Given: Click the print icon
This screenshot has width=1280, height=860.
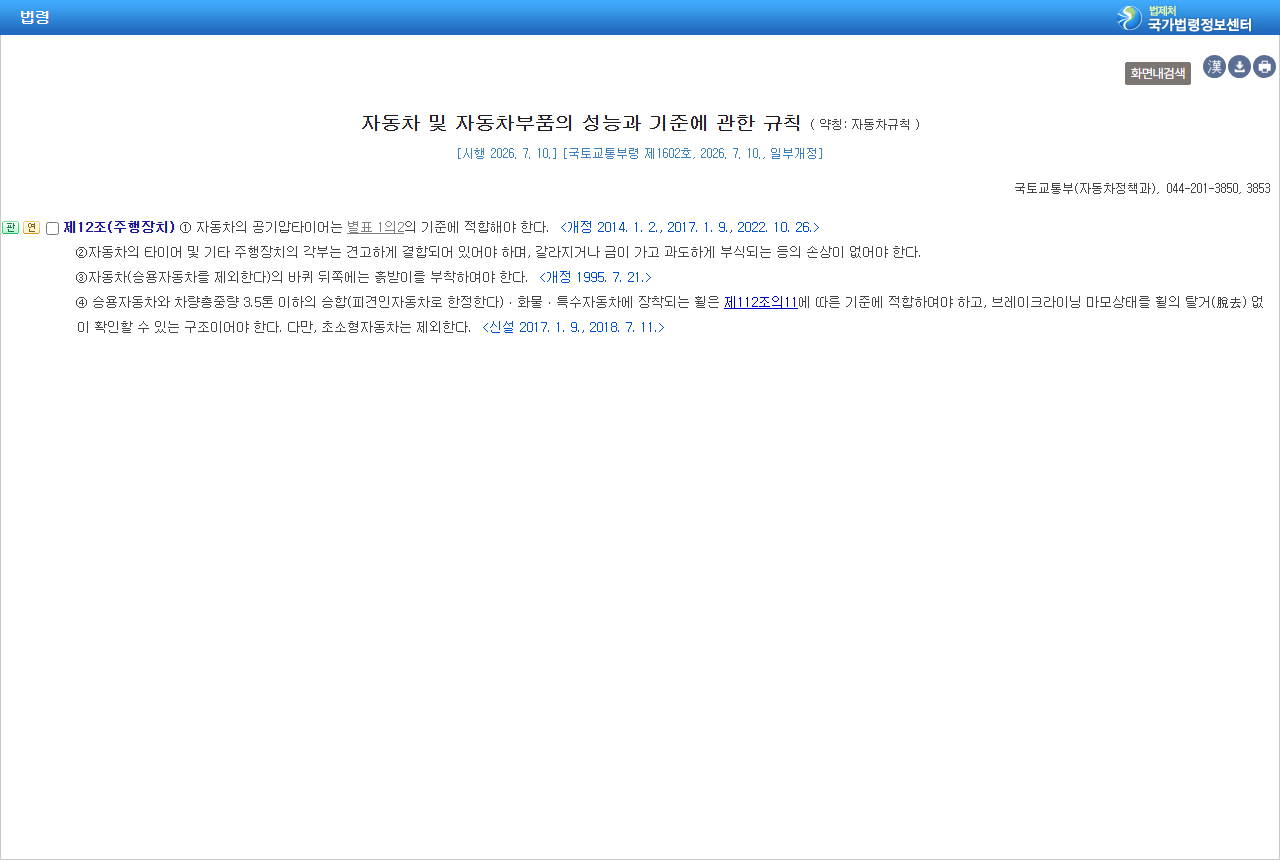Looking at the screenshot, I should pyautogui.click(x=1264, y=67).
